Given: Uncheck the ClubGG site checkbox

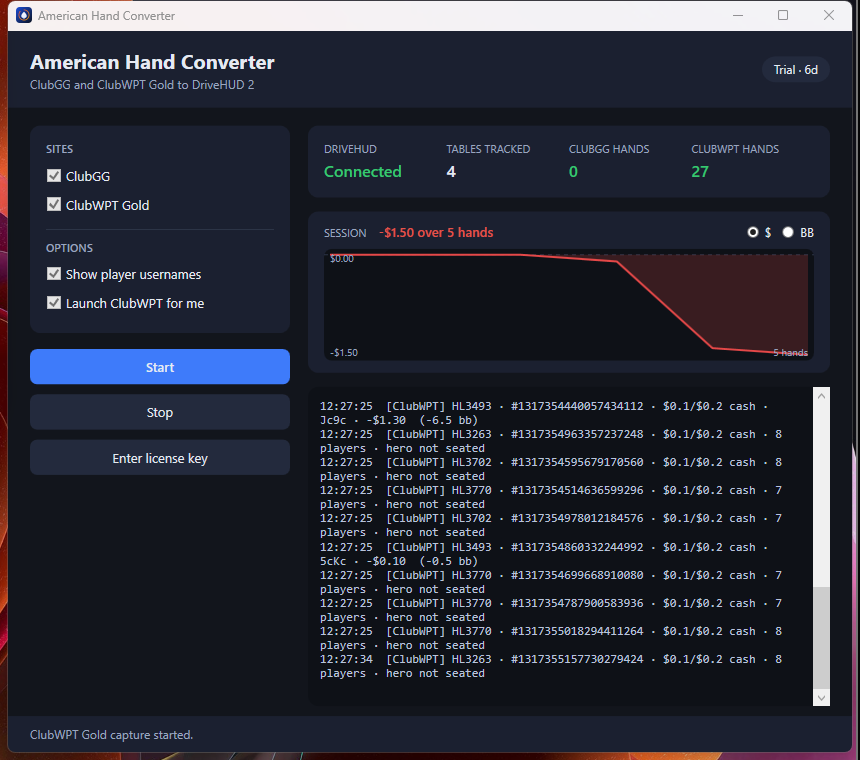Looking at the screenshot, I should click(54, 175).
